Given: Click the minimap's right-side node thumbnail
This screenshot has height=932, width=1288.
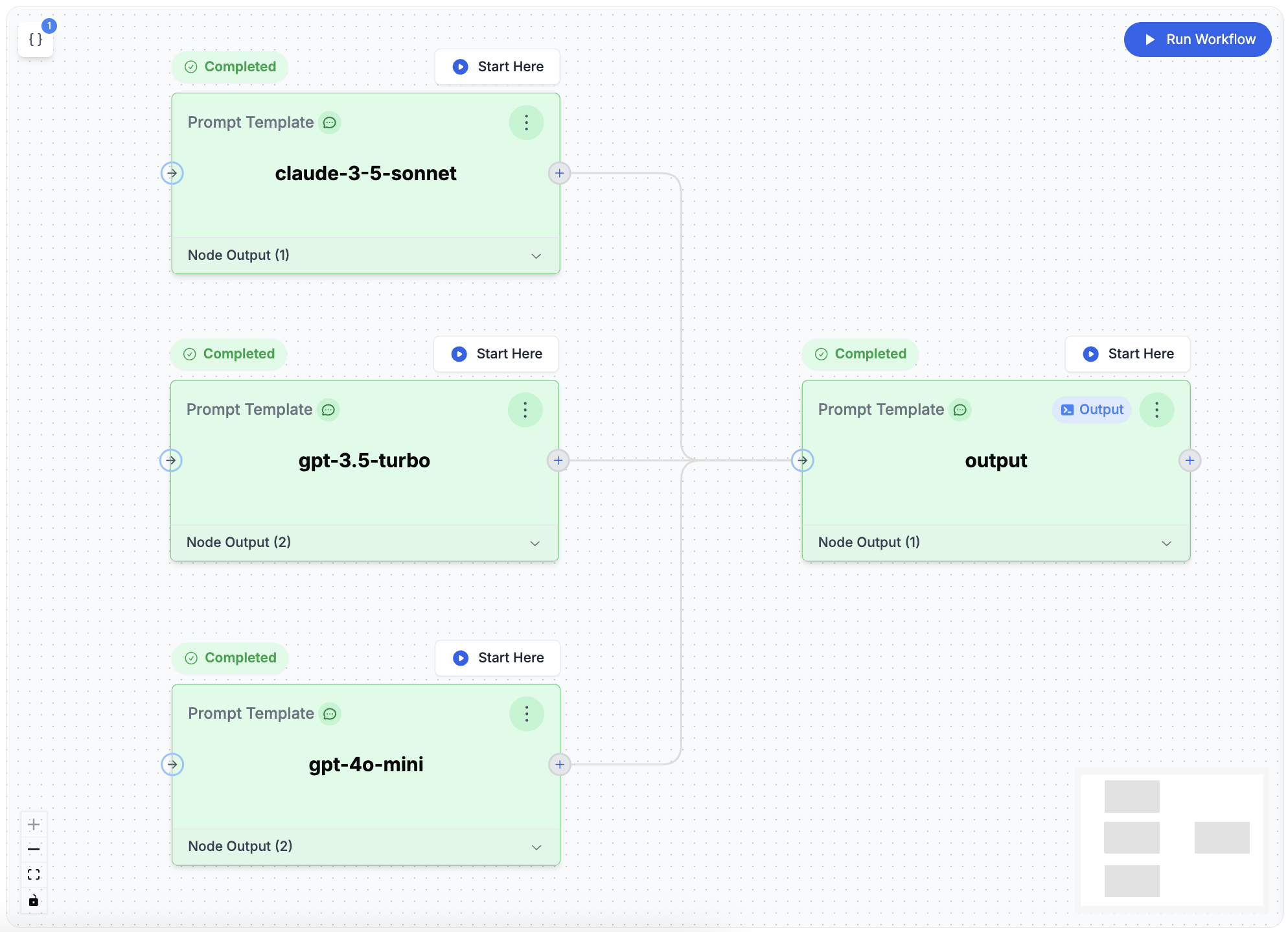Looking at the screenshot, I should tap(1222, 837).
